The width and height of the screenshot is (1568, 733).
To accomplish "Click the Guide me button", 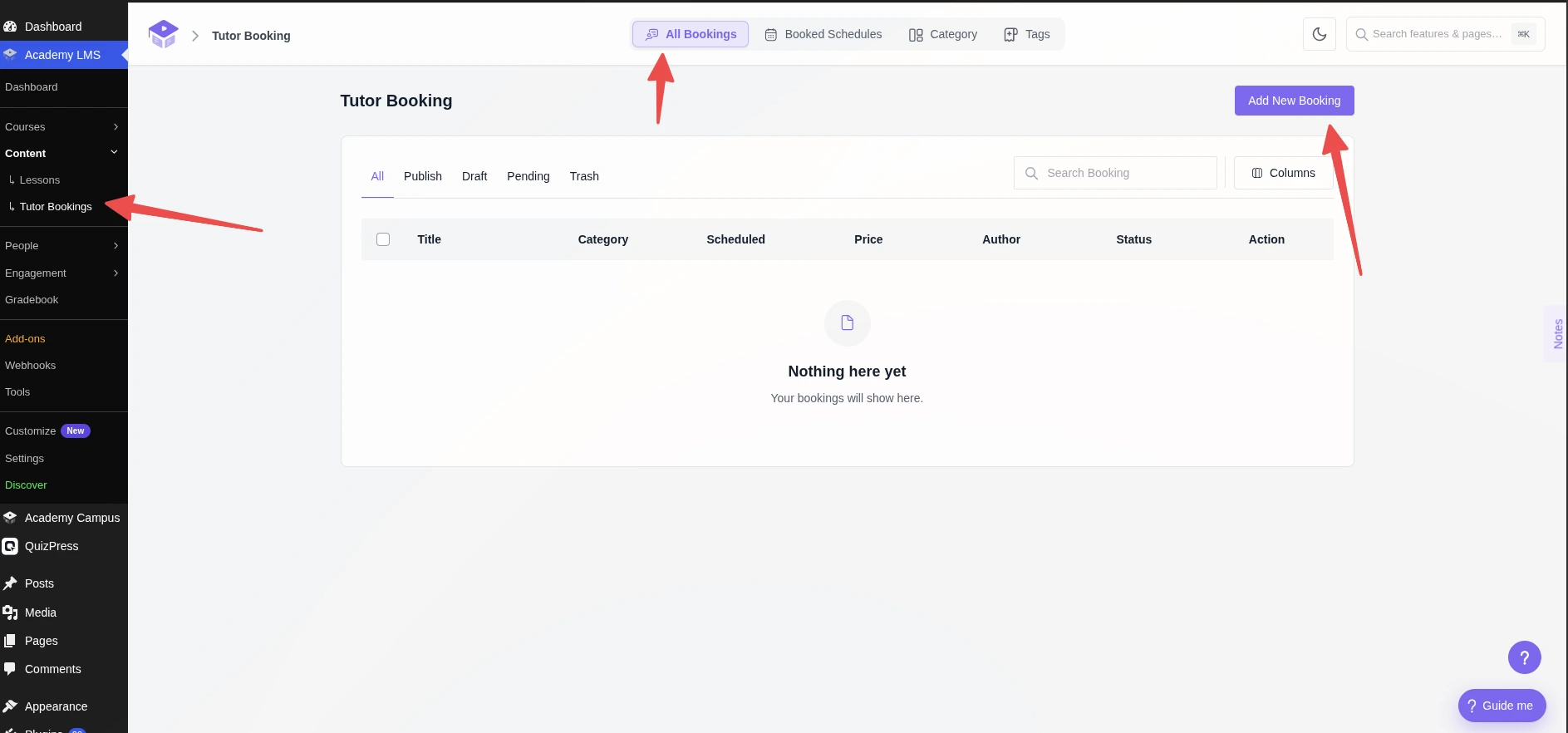I will pyautogui.click(x=1502, y=706).
